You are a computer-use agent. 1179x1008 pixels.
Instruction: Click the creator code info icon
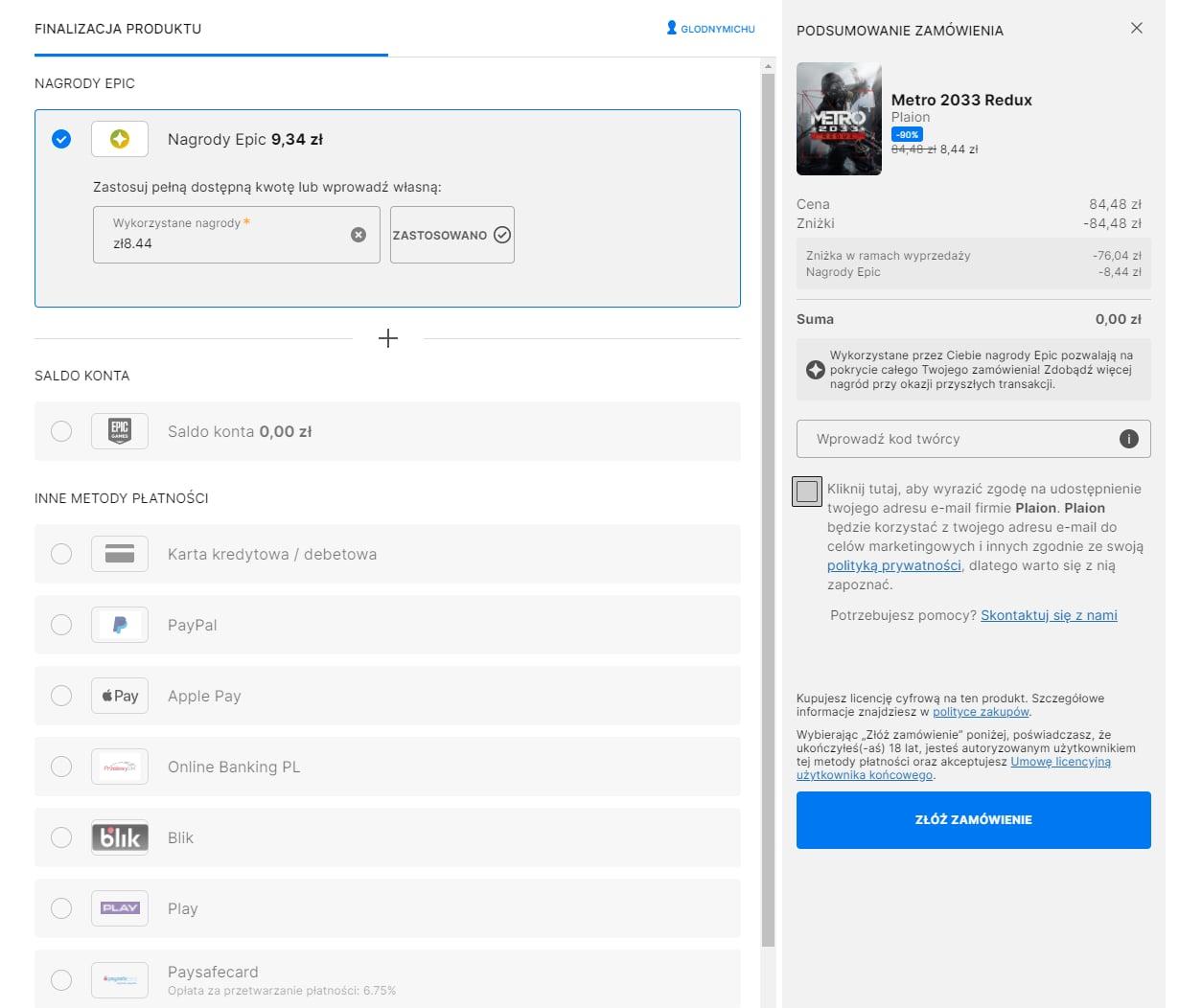(1129, 439)
